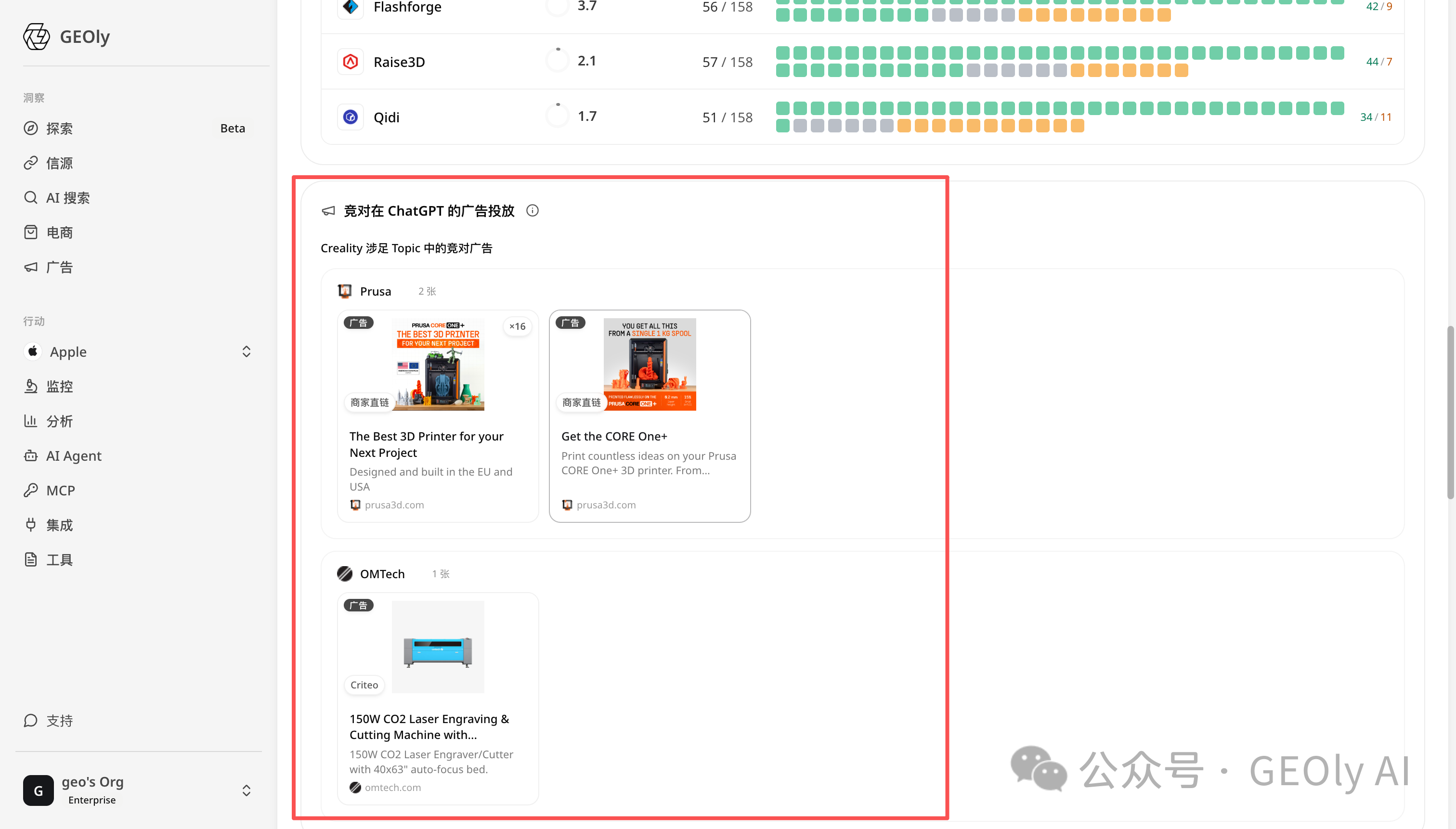
Task: Click the megaphone icon beside 竞对在 ChatGPT
Action: pos(328,211)
